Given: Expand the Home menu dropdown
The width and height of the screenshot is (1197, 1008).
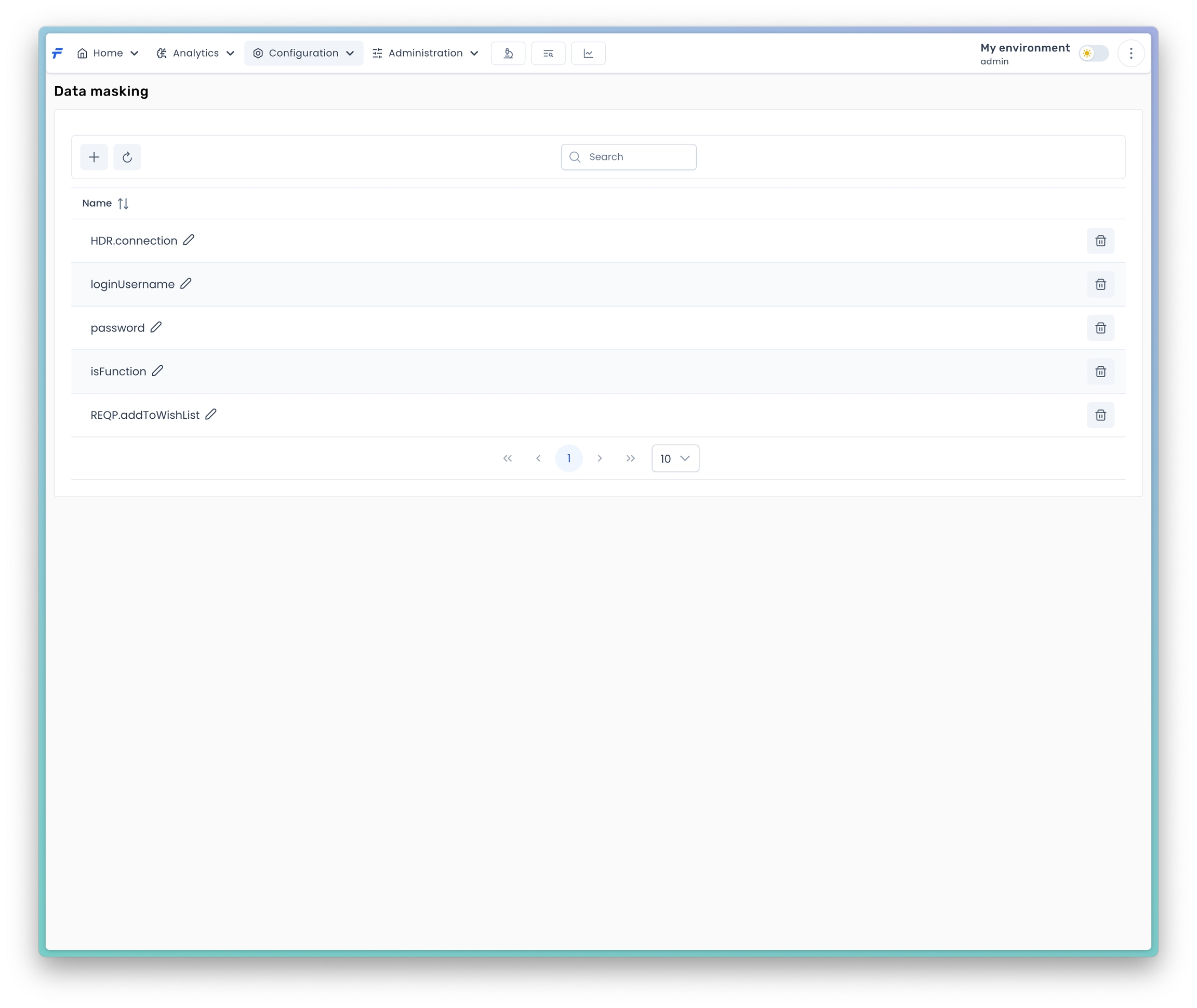Looking at the screenshot, I should point(108,53).
